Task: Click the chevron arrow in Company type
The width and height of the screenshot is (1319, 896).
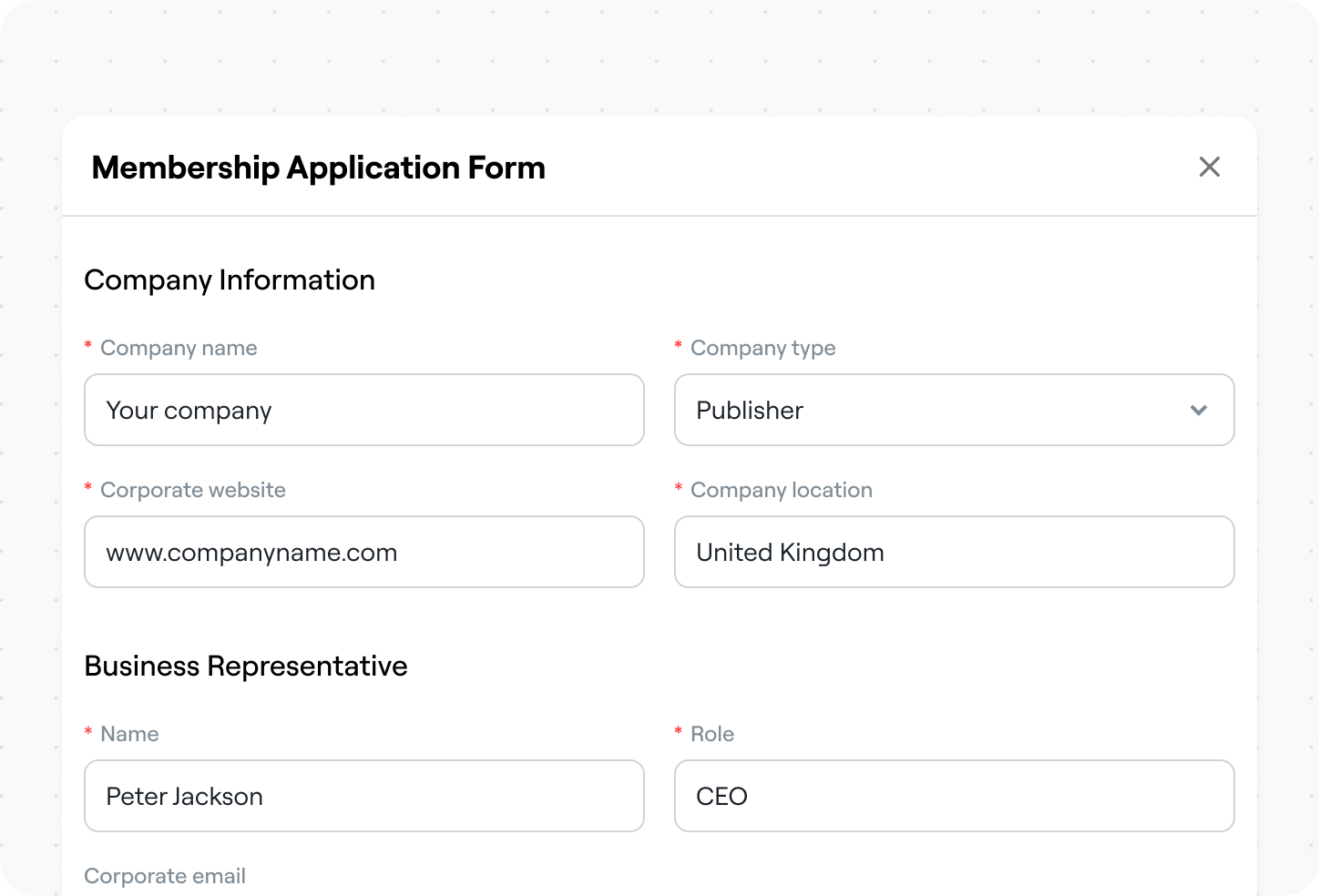Action: (x=1198, y=411)
